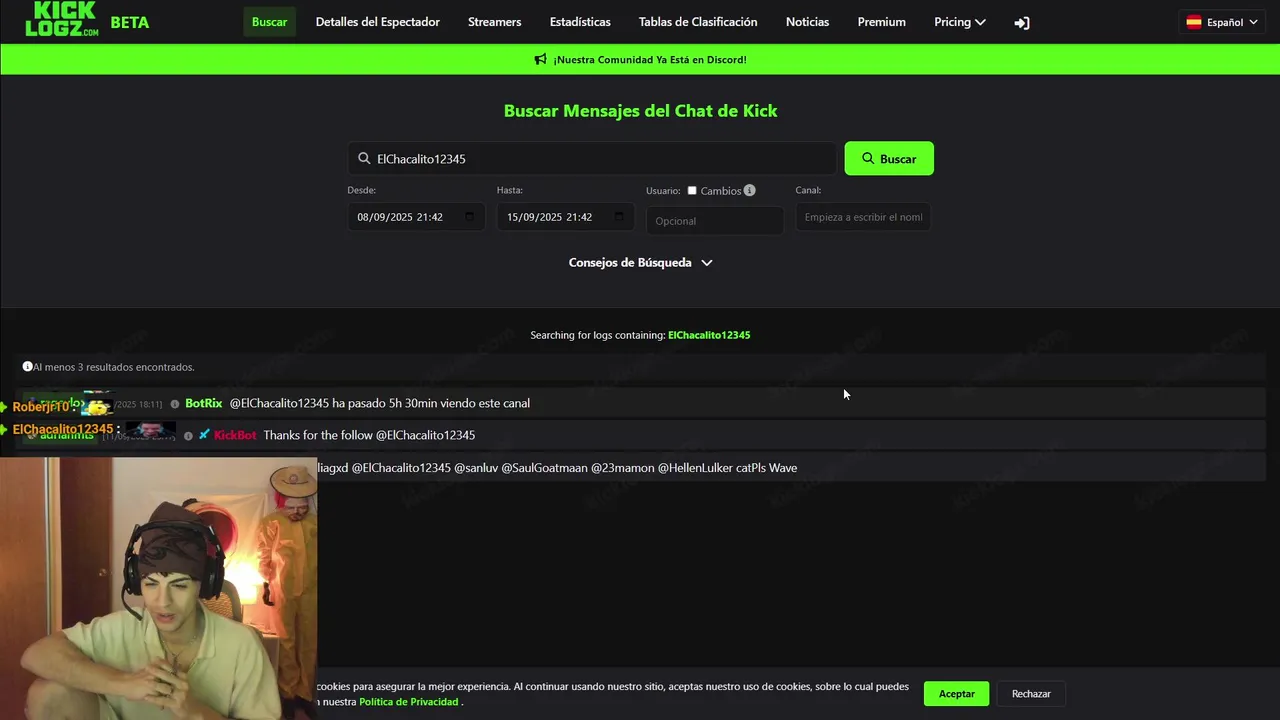This screenshot has width=1280, height=720.
Task: Click BotRix message about 5h 30min
Action: click(380, 404)
